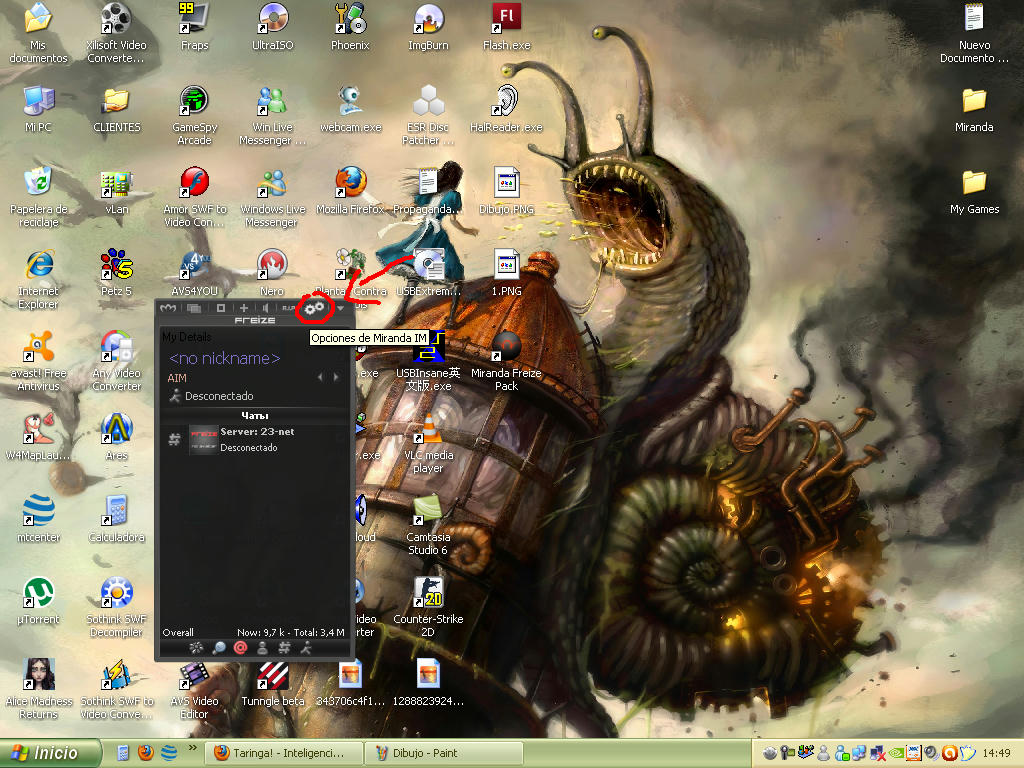Image resolution: width=1024 pixels, height=768 pixels.
Task: Click the volume speaker tray icon
Action: [932, 753]
